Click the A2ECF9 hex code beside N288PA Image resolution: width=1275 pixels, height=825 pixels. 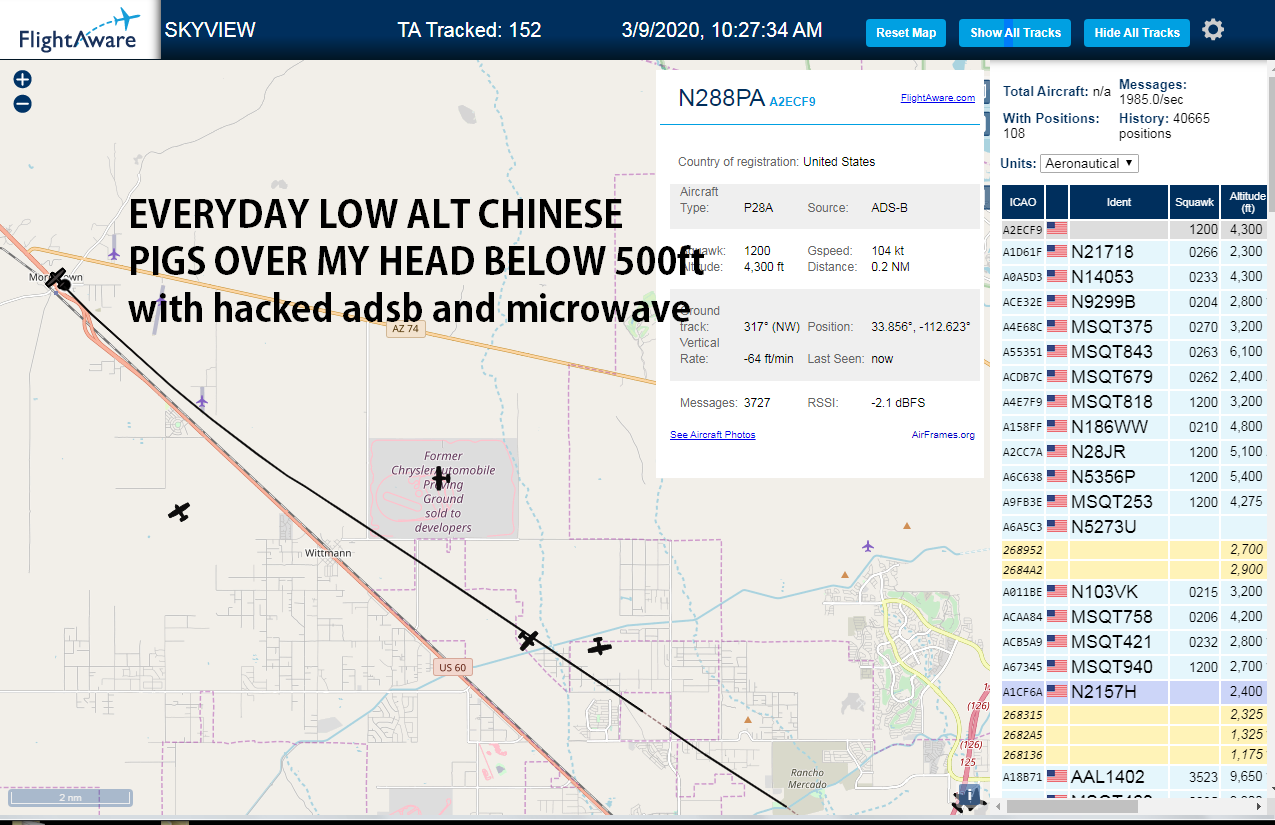pyautogui.click(x=792, y=101)
